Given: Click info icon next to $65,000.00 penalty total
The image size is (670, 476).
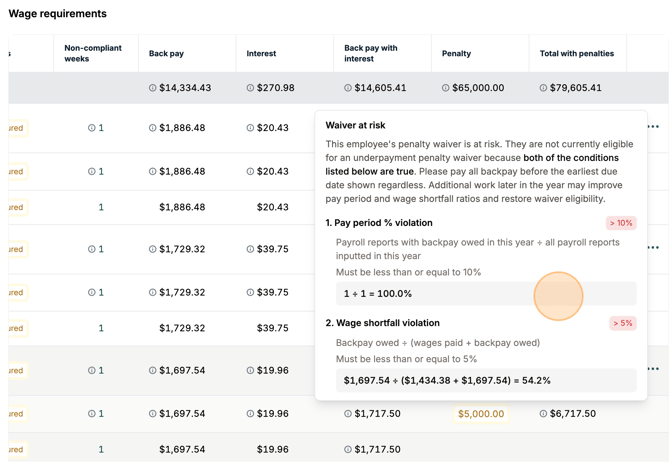Looking at the screenshot, I should (x=445, y=88).
